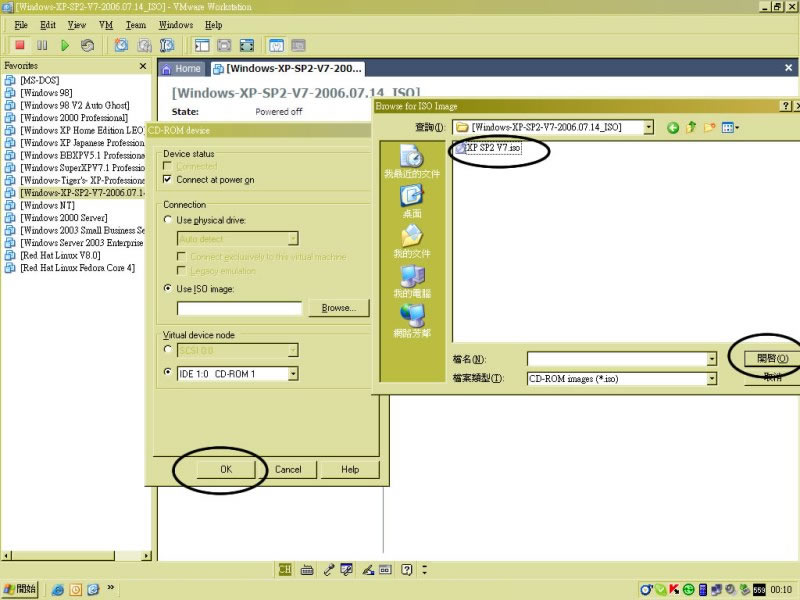Viewport: 800px width, 600px height.
Task: Open My Documents place in Browse dialog
Action: pyautogui.click(x=412, y=241)
